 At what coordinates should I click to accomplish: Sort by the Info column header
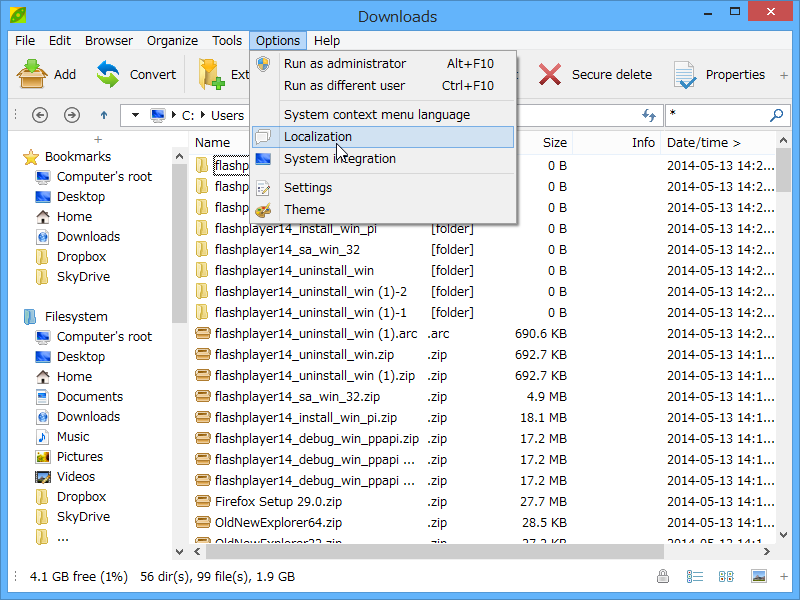click(x=643, y=143)
